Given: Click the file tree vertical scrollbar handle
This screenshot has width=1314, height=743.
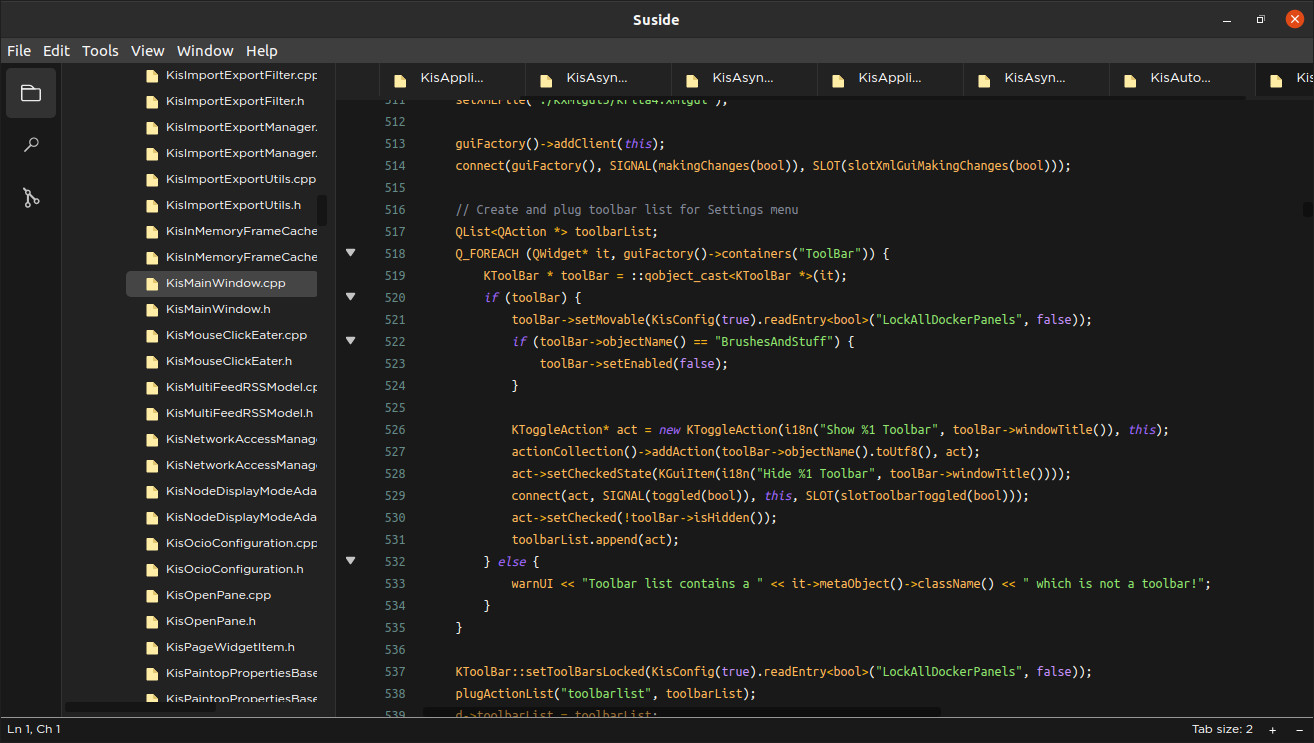Looking at the screenshot, I should [322, 210].
